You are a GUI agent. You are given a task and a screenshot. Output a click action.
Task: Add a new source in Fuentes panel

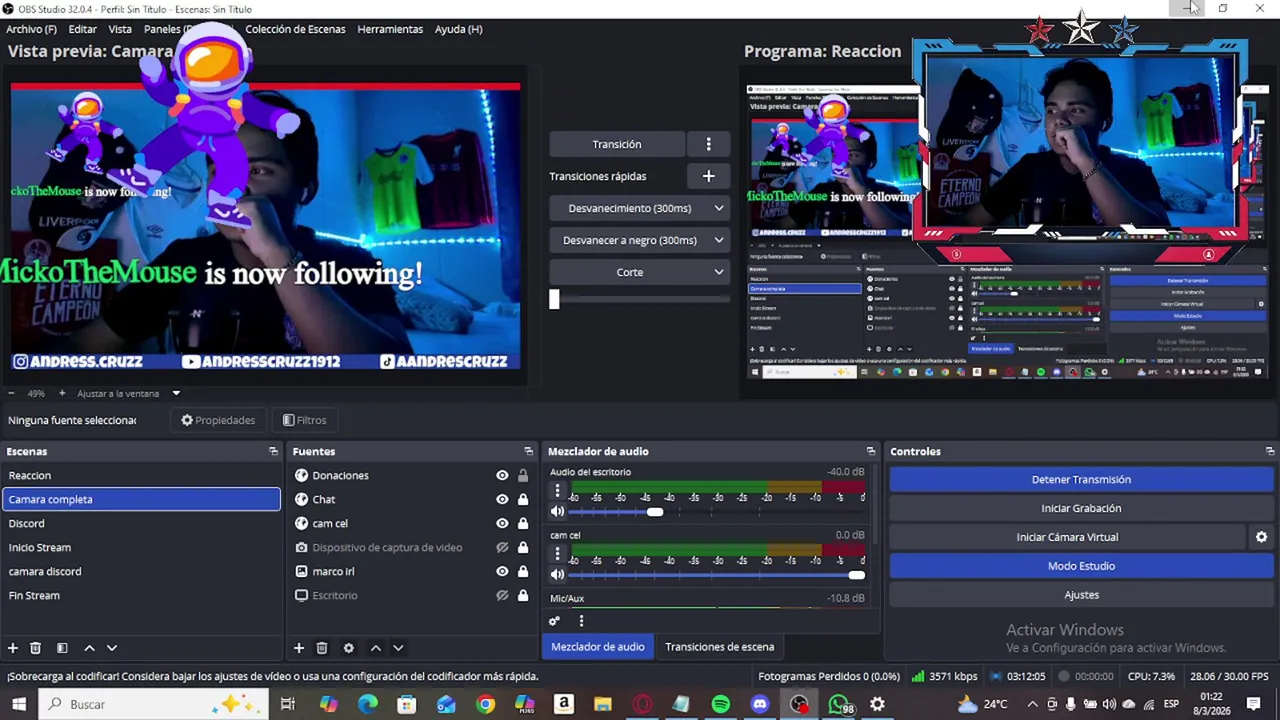[x=299, y=648]
